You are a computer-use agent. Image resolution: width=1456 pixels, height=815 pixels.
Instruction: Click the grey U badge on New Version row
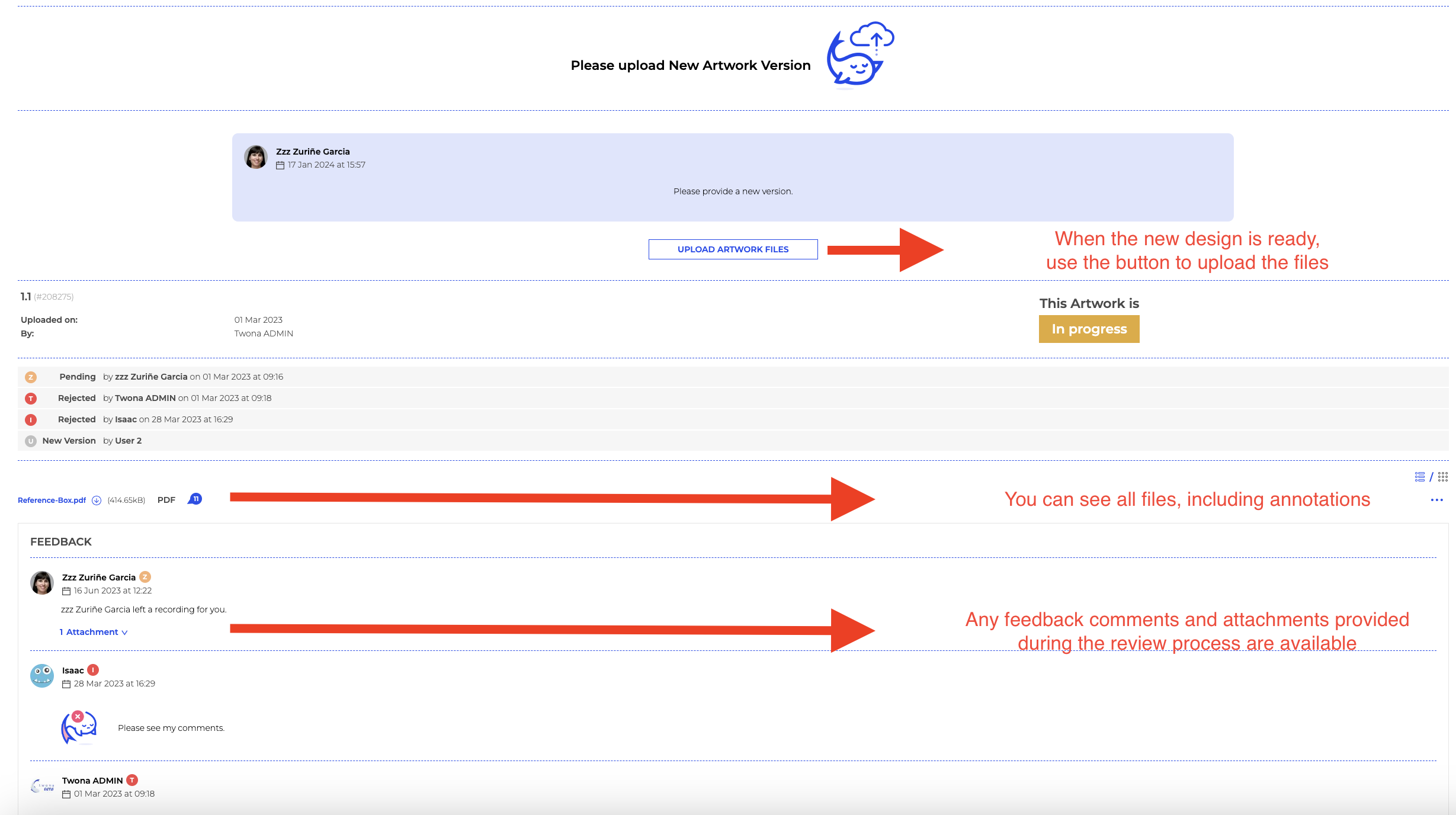point(31,441)
